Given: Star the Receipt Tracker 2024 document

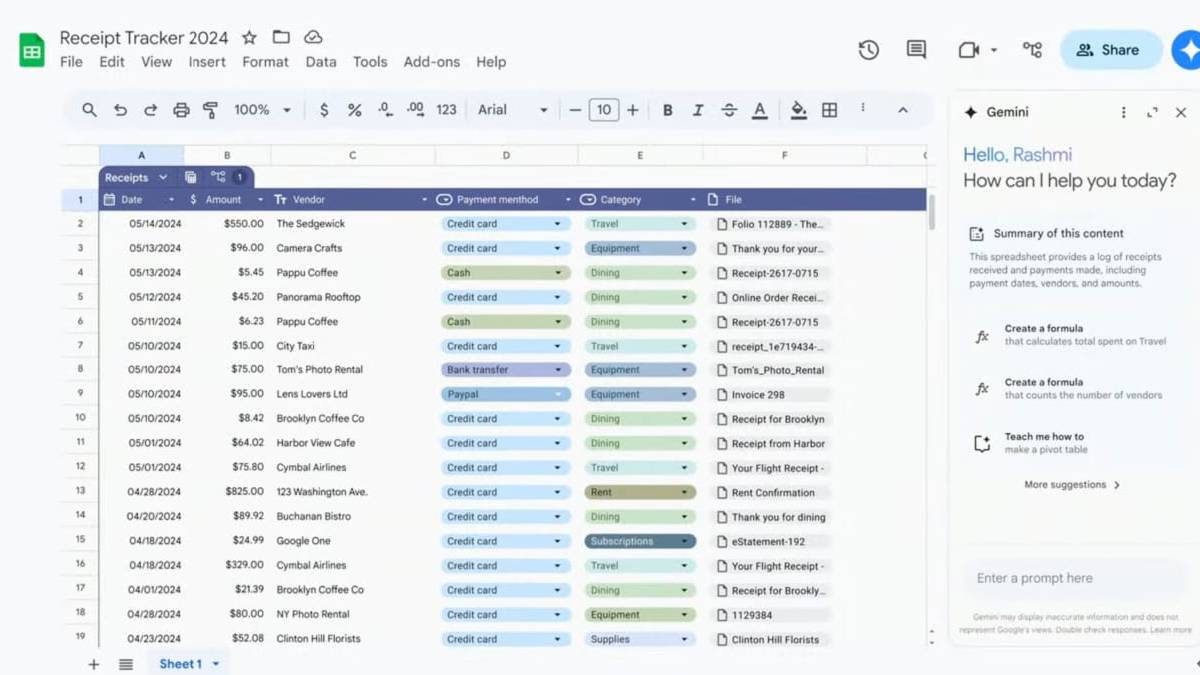Looking at the screenshot, I should click(250, 38).
